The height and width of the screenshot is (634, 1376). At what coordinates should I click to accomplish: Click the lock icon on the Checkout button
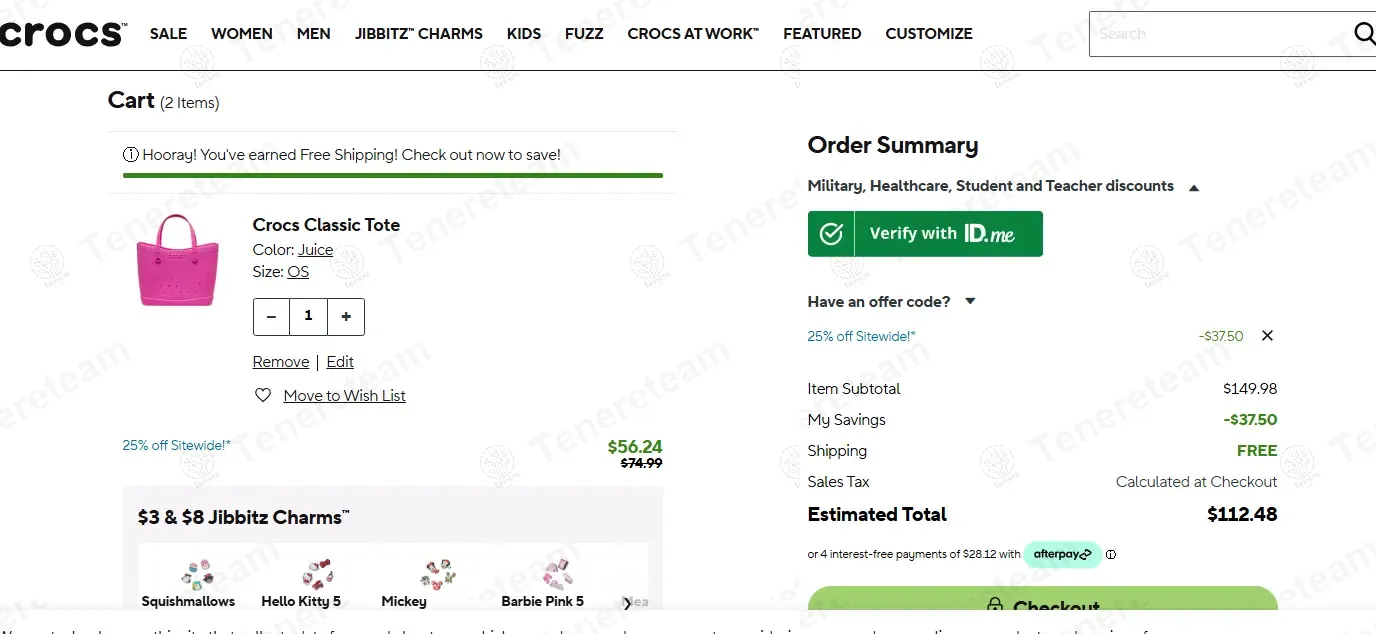pos(995,606)
